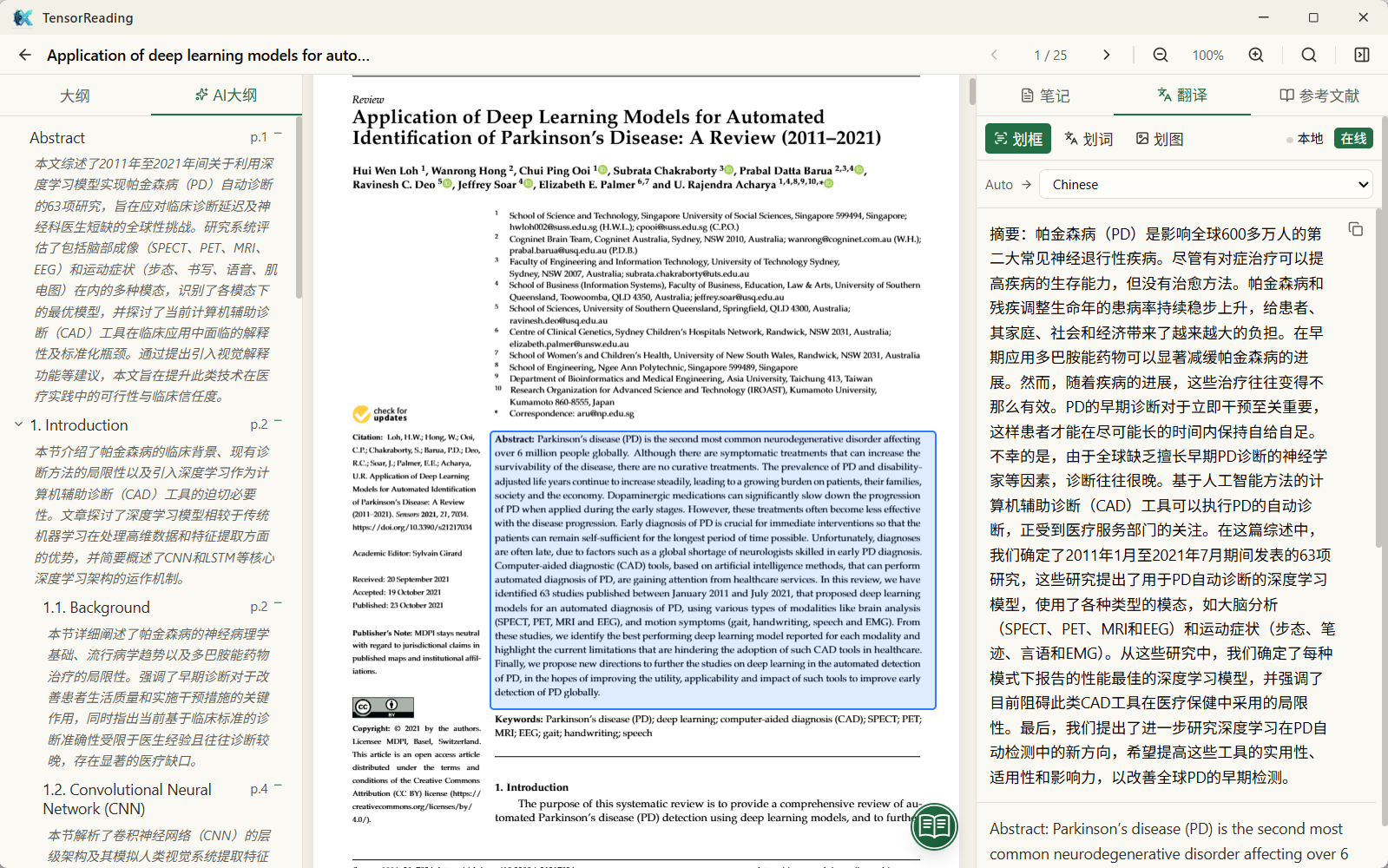The width and height of the screenshot is (1388, 868).
Task: Open the Chinese target language dropdown
Action: pos(1207,184)
